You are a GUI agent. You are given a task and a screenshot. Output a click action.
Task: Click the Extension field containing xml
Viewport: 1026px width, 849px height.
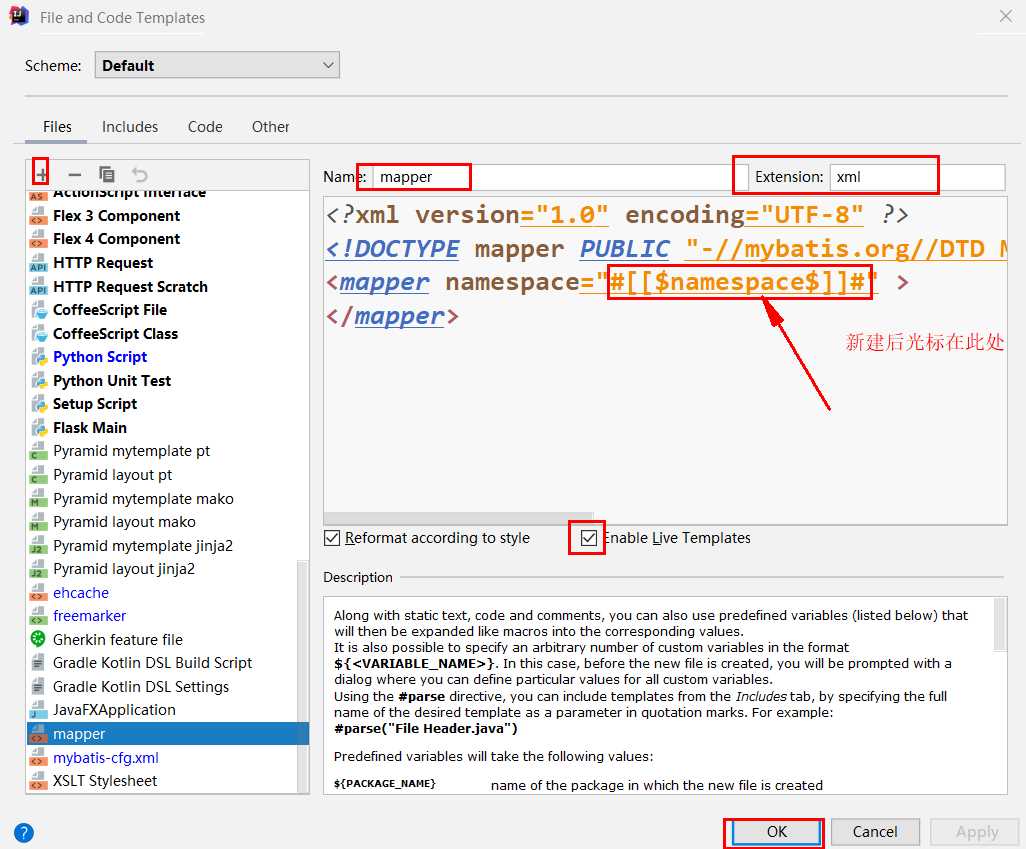point(917,177)
